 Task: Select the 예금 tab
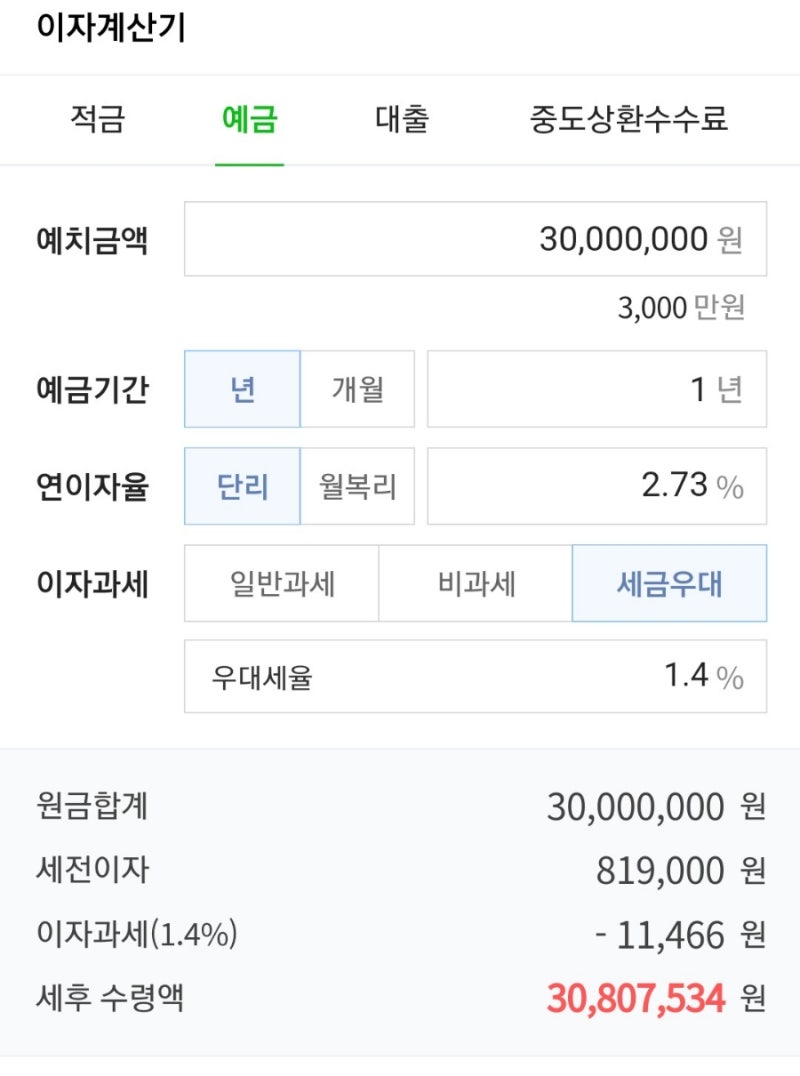[x=249, y=120]
